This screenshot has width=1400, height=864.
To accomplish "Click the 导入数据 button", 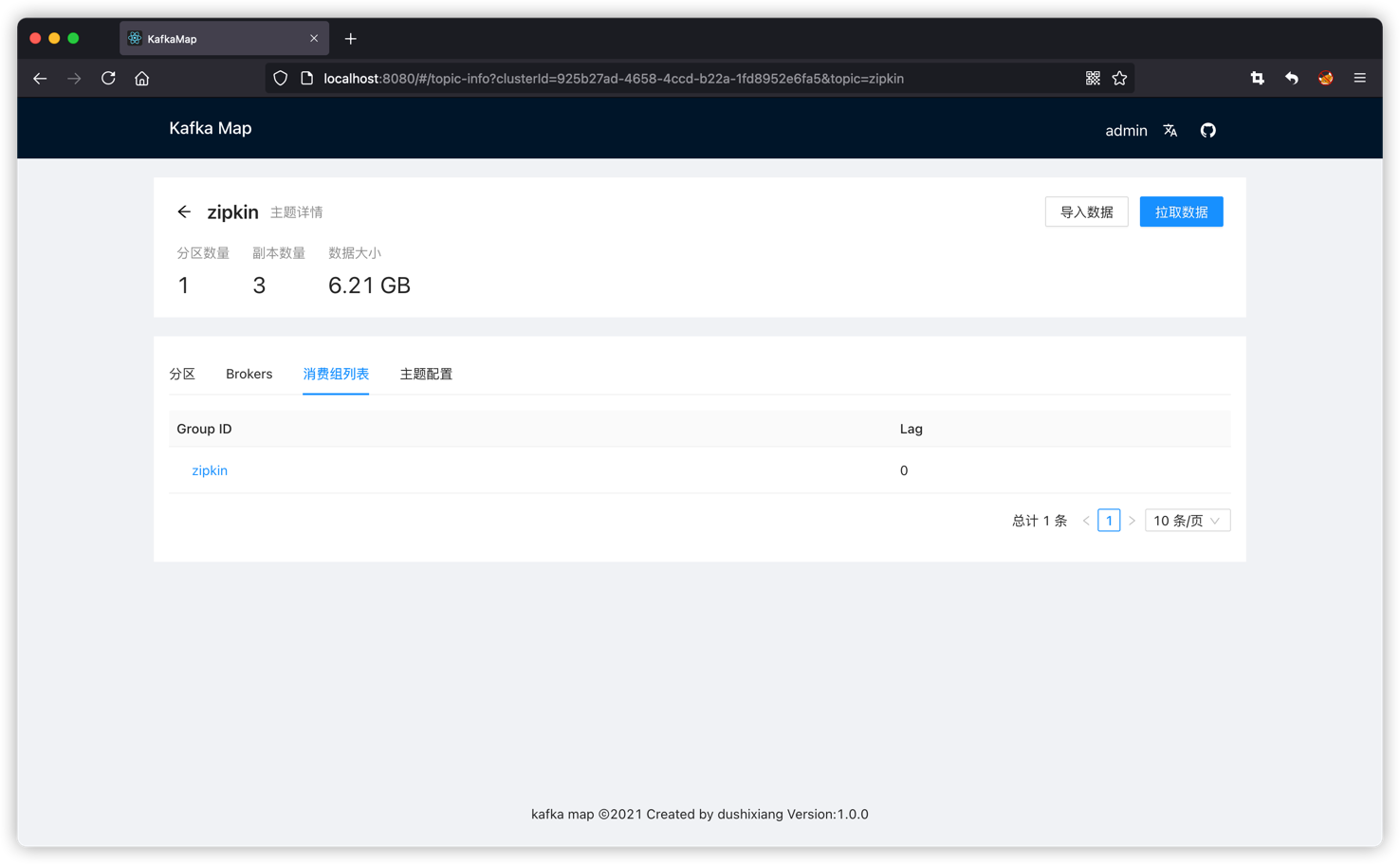I will tap(1087, 211).
